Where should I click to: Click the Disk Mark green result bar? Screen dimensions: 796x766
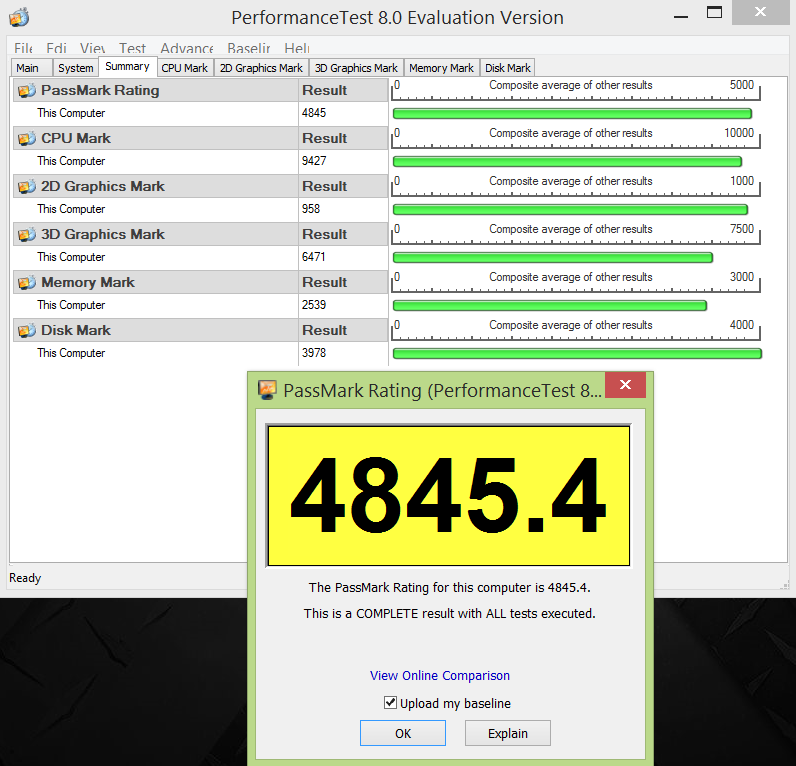click(x=577, y=353)
